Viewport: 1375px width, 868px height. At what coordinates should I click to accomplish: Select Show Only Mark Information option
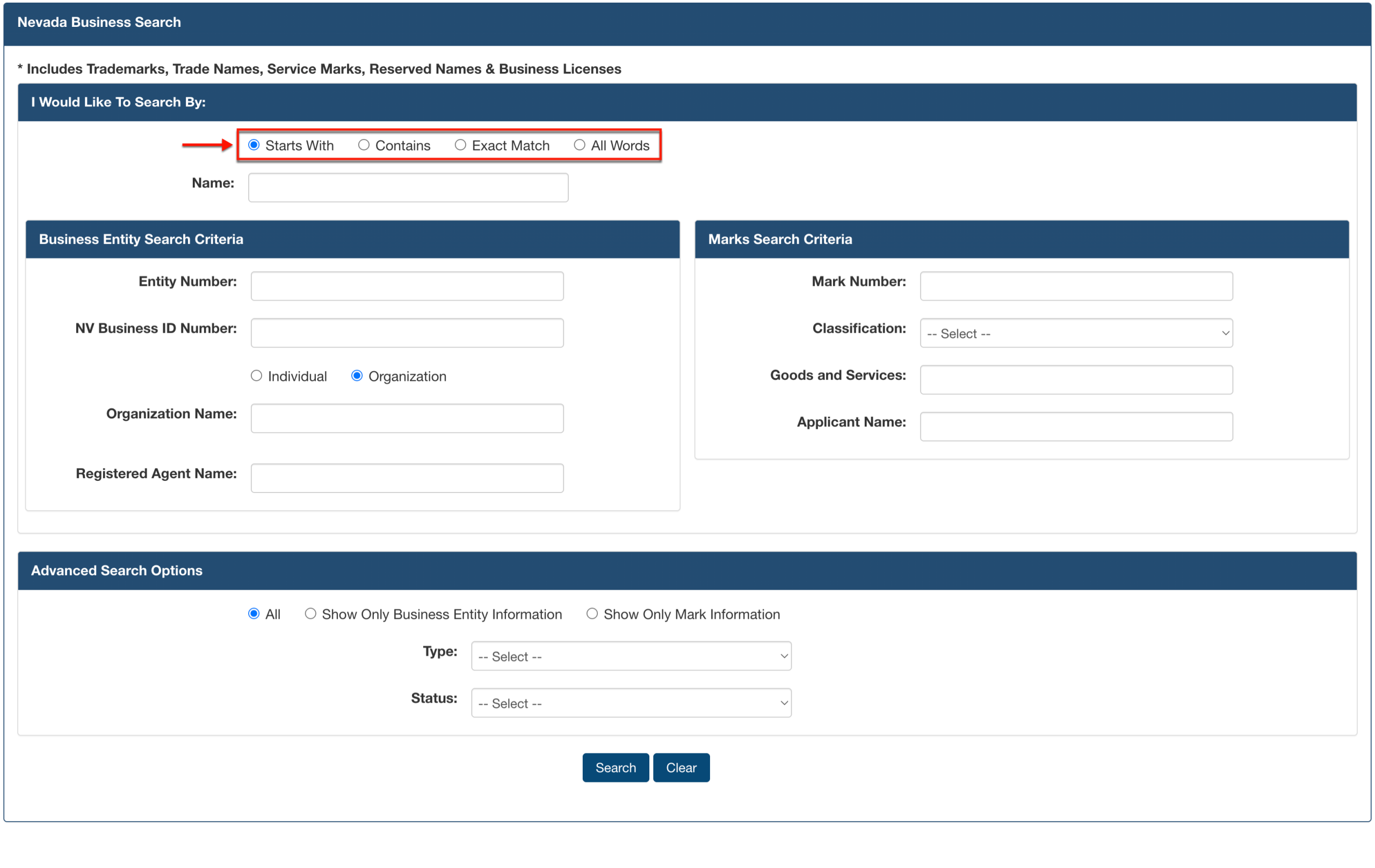(592, 614)
